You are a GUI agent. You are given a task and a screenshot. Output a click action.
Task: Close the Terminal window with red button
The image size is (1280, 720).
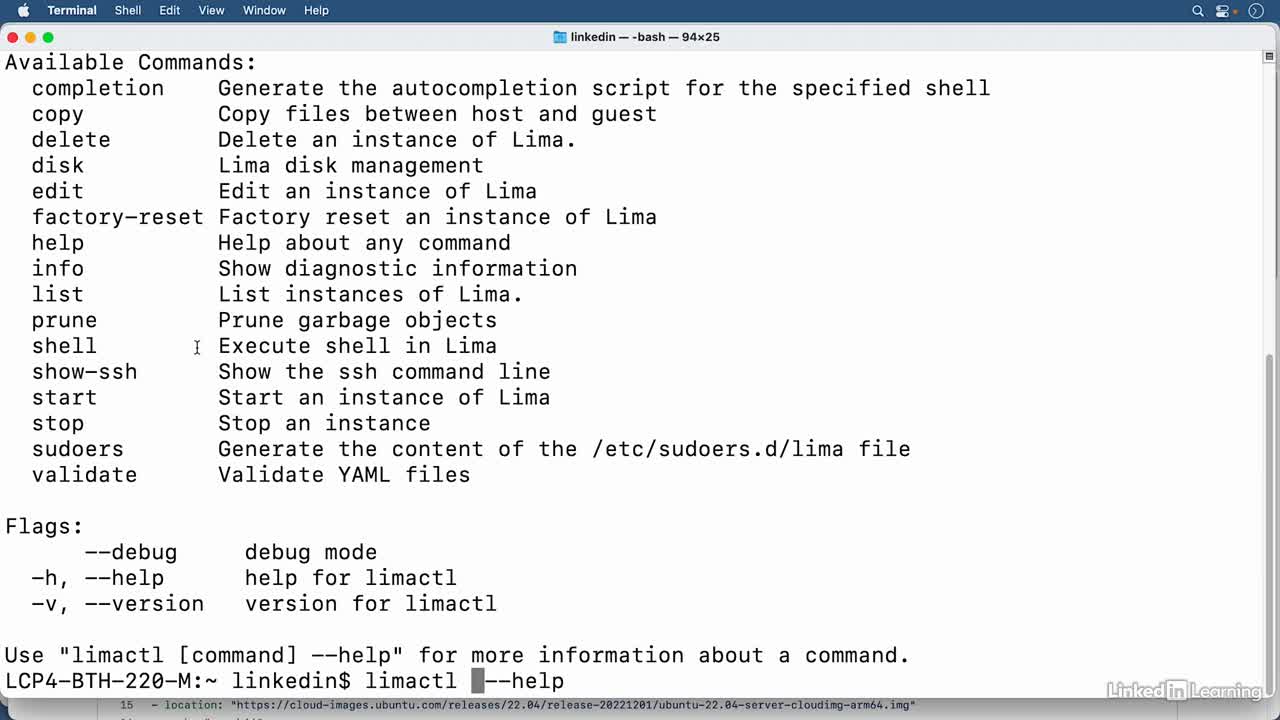tap(12, 37)
